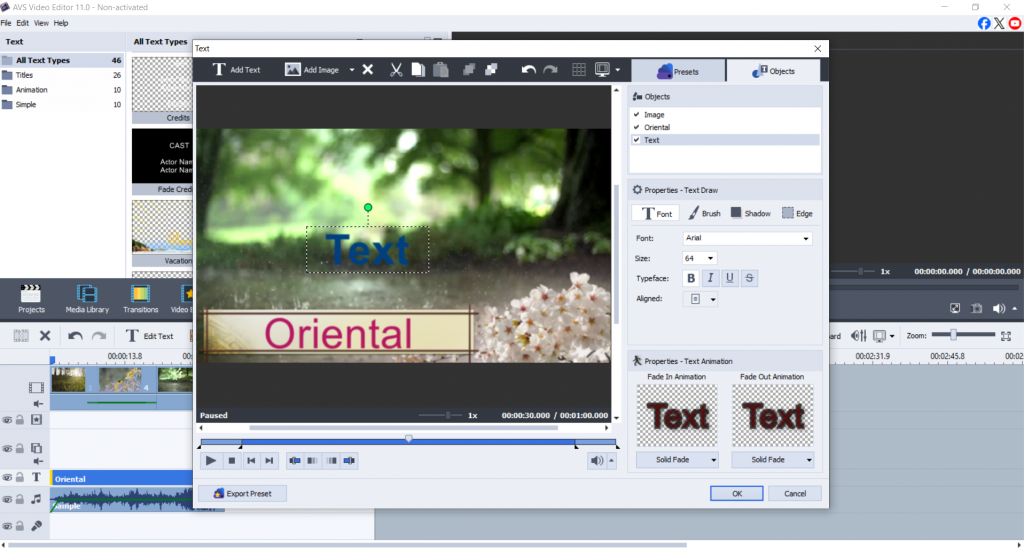Uncheck the Oriental object checkbox

click(x=637, y=127)
